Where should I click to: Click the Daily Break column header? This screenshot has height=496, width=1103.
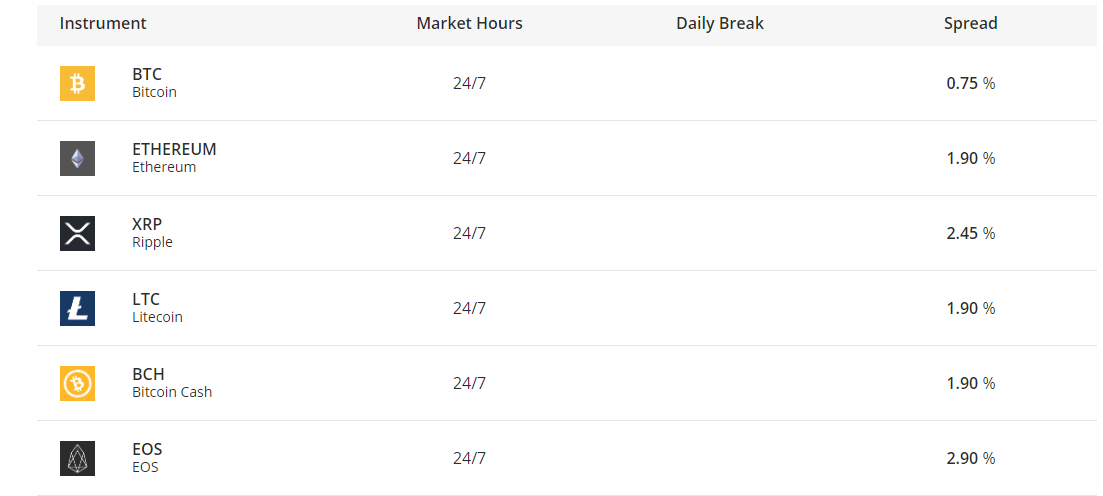point(720,23)
